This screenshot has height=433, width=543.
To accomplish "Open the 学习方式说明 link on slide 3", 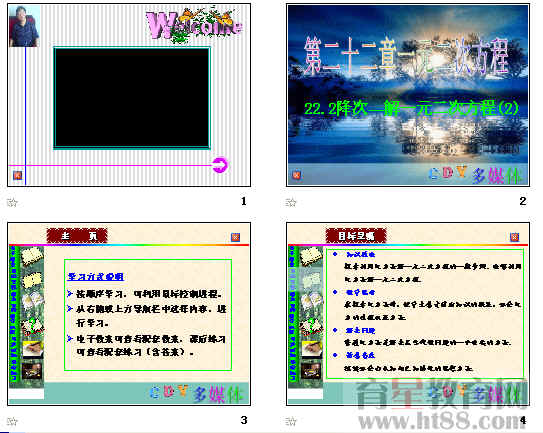I will (x=96, y=277).
